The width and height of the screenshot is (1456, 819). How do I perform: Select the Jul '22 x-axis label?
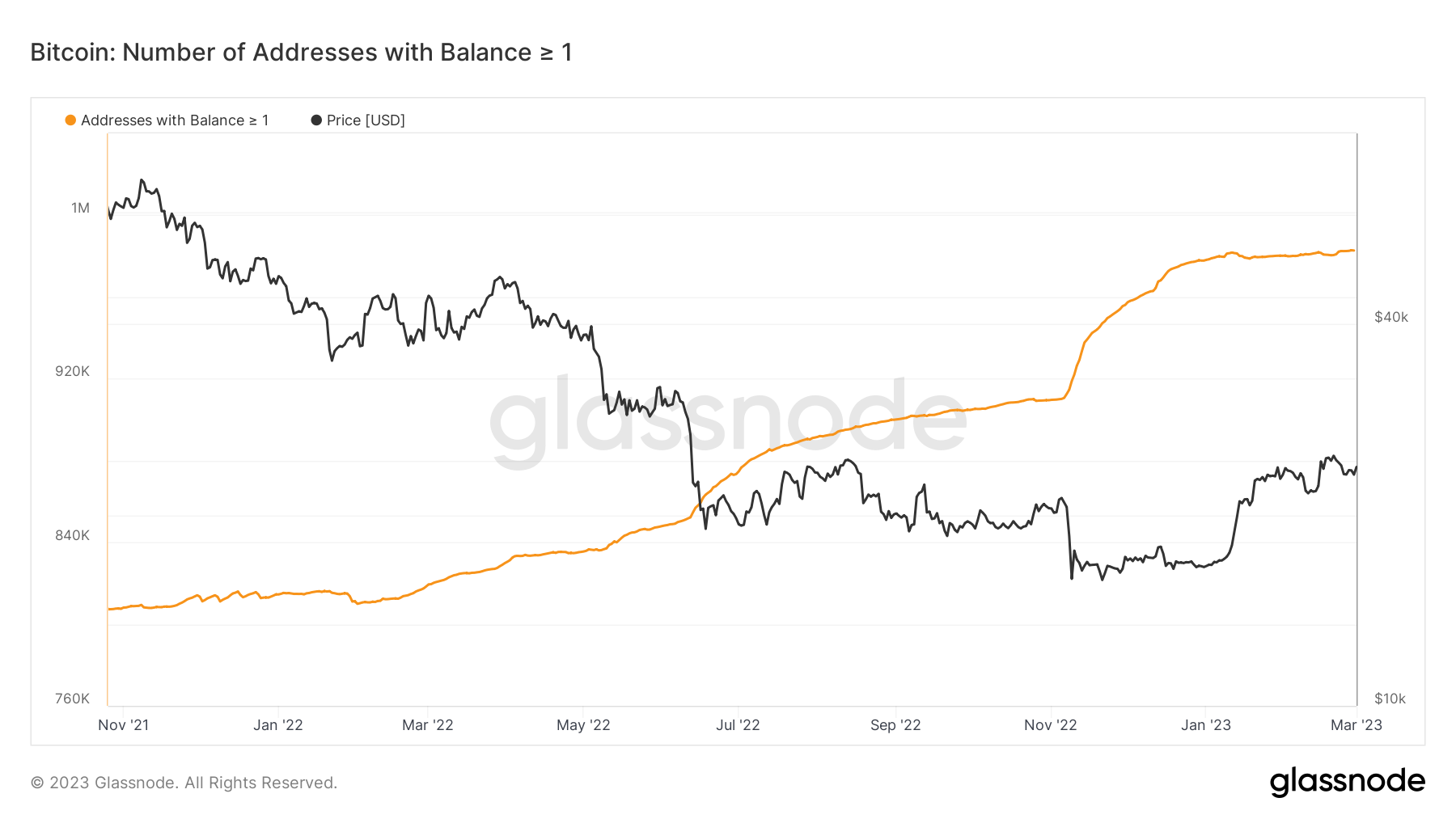[738, 725]
